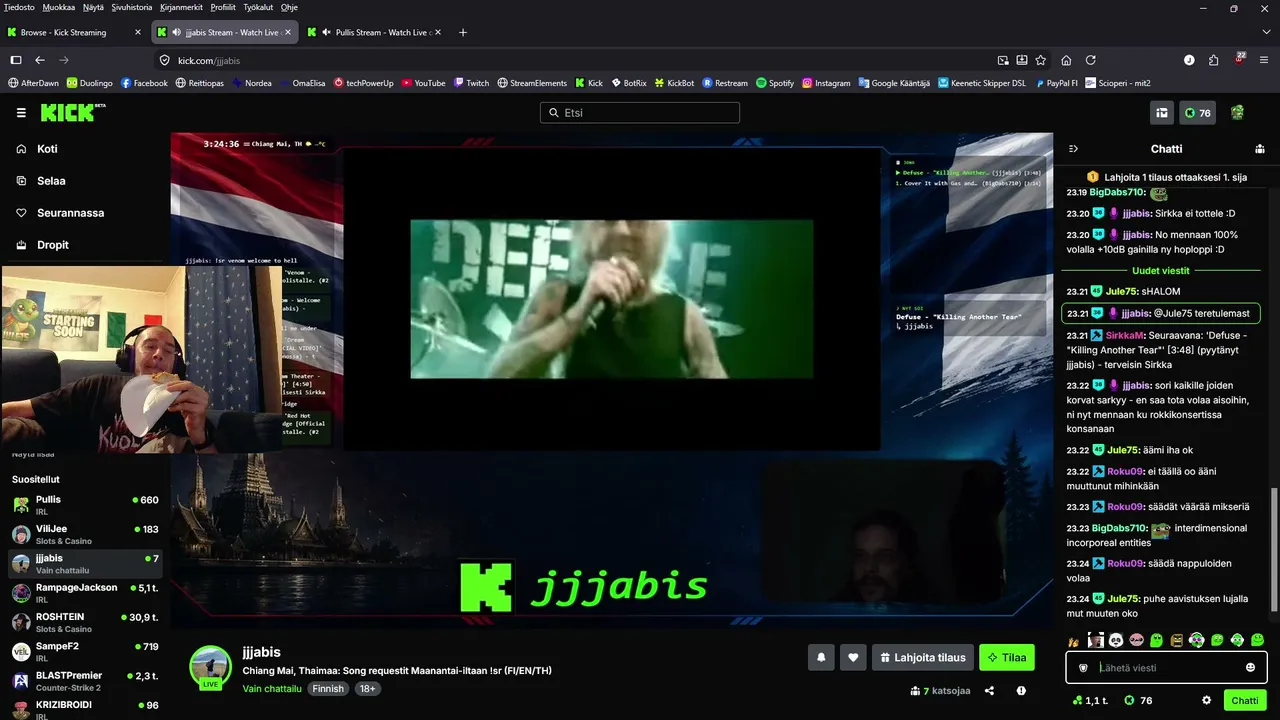The height and width of the screenshot is (720, 1280).
Task: Open the Vain chattailu category link
Action: [x=270, y=689]
